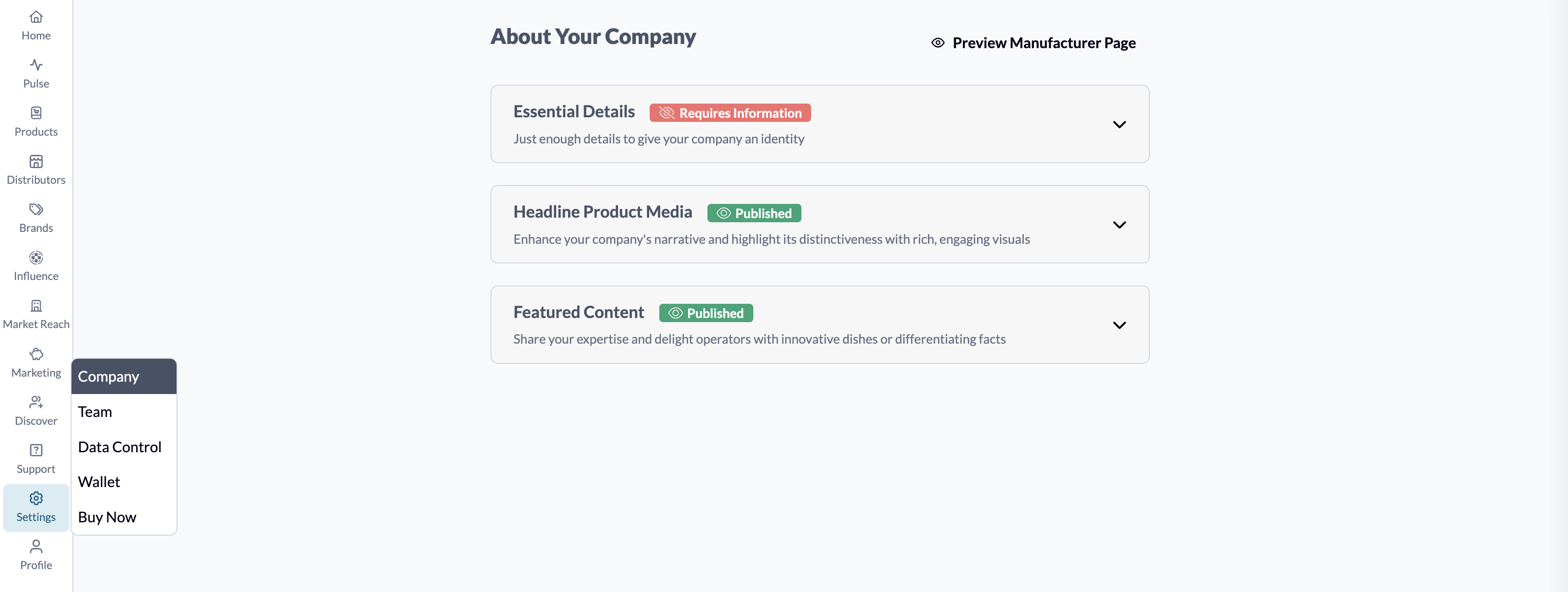Select the Influence icon
This screenshot has width=1568, height=592.
(36, 258)
